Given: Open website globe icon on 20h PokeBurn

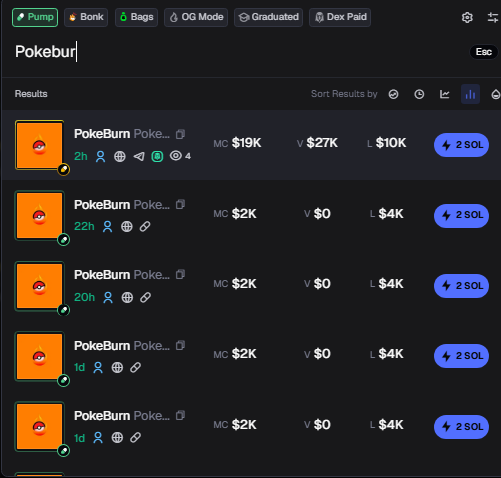Looking at the screenshot, I should [x=127, y=297].
